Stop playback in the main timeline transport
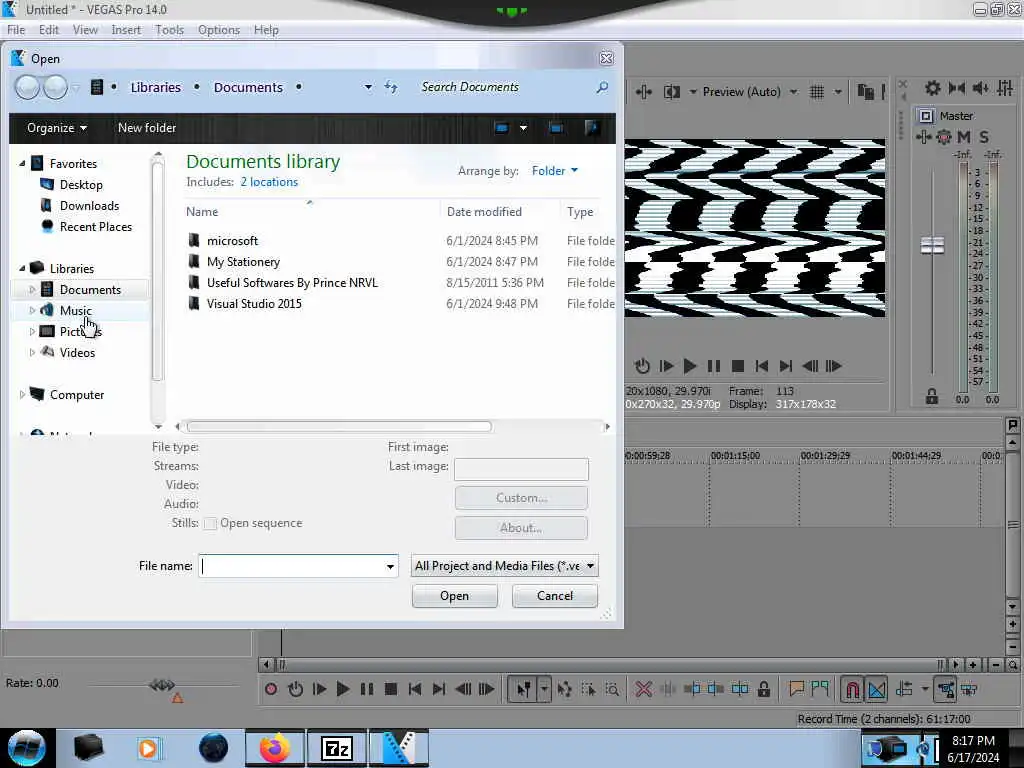Viewport: 1024px width, 768px height. [x=391, y=689]
